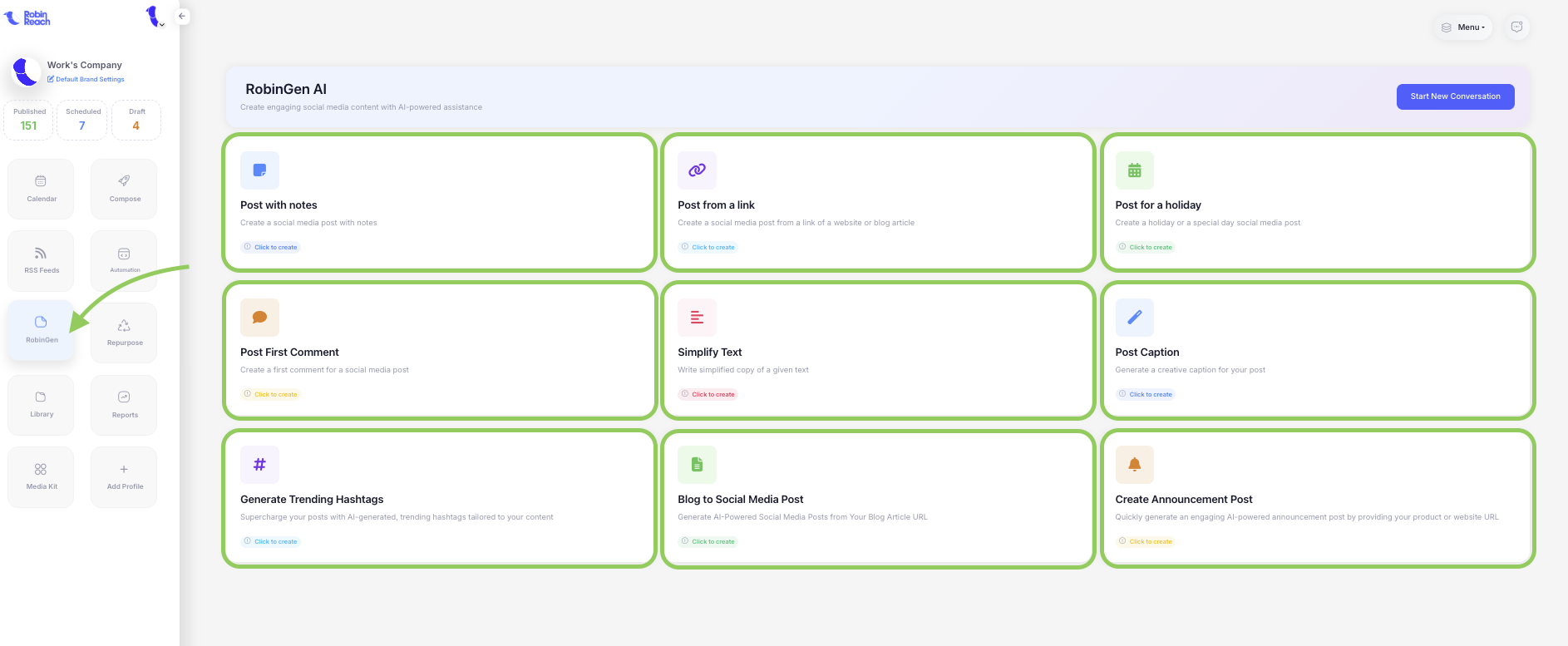Select the Post for a holiday title
1568x646 pixels.
pyautogui.click(x=1158, y=205)
